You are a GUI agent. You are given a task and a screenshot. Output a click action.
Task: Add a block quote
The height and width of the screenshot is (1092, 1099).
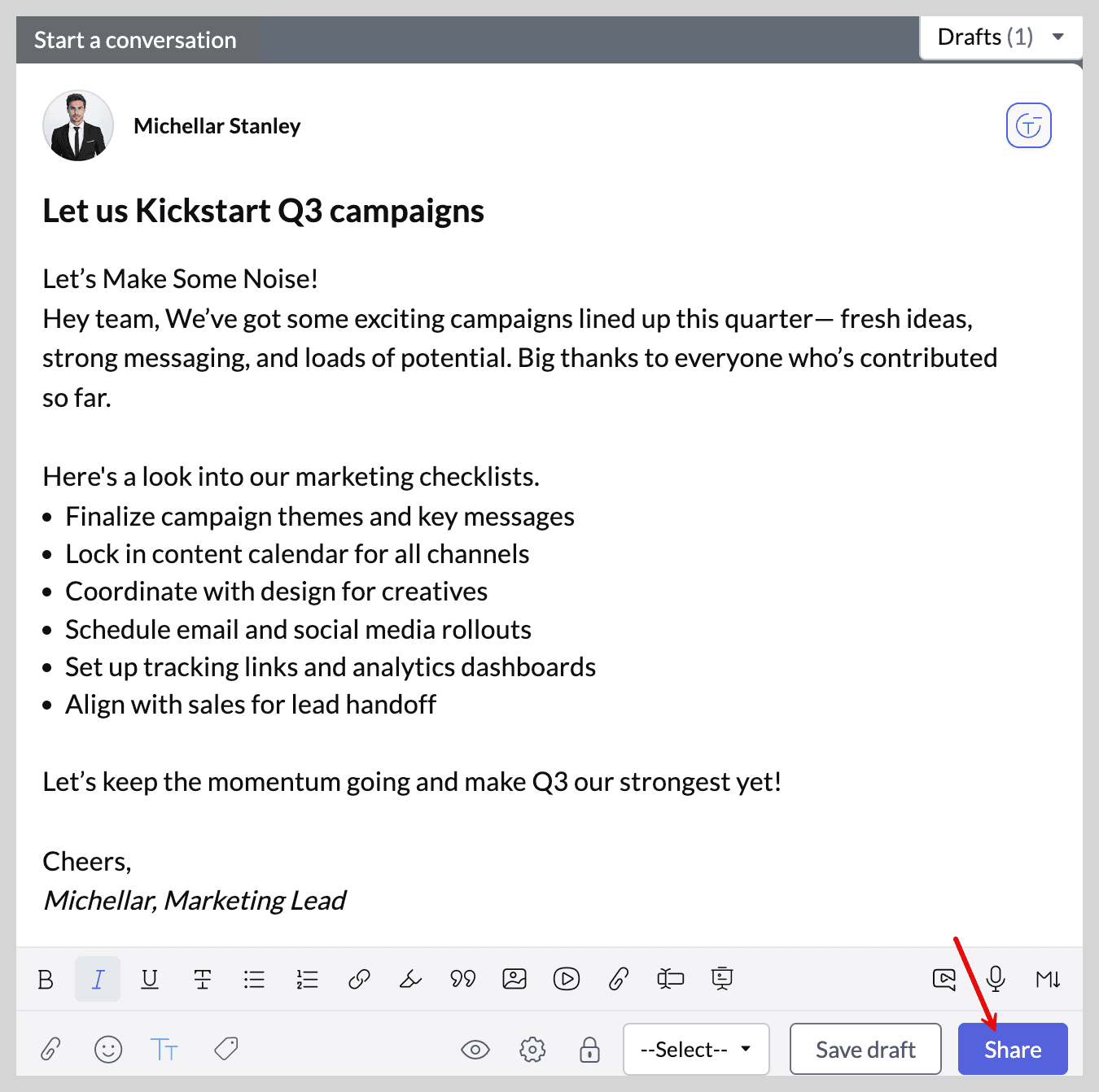[x=463, y=979]
